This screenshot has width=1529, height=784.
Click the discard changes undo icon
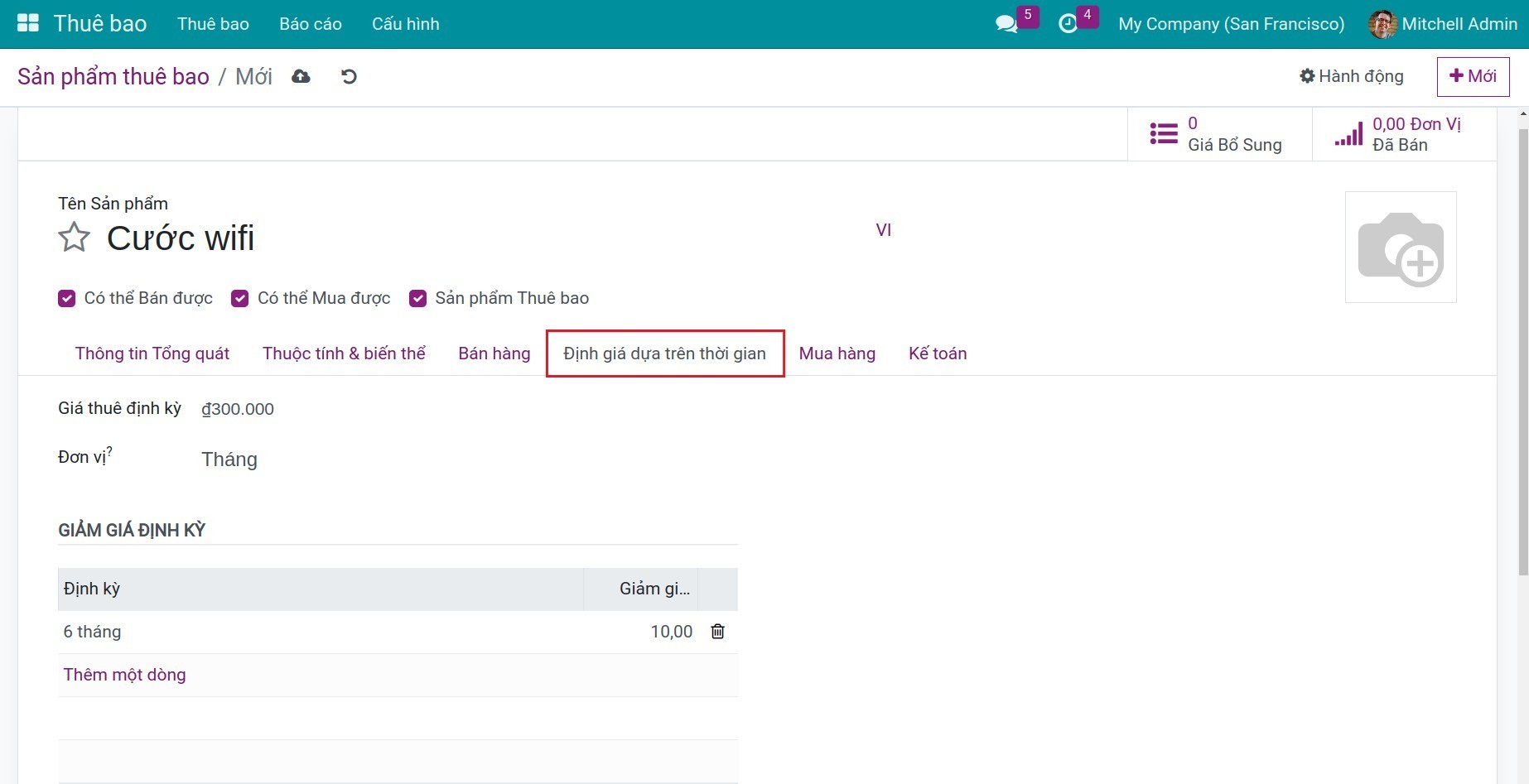point(349,77)
